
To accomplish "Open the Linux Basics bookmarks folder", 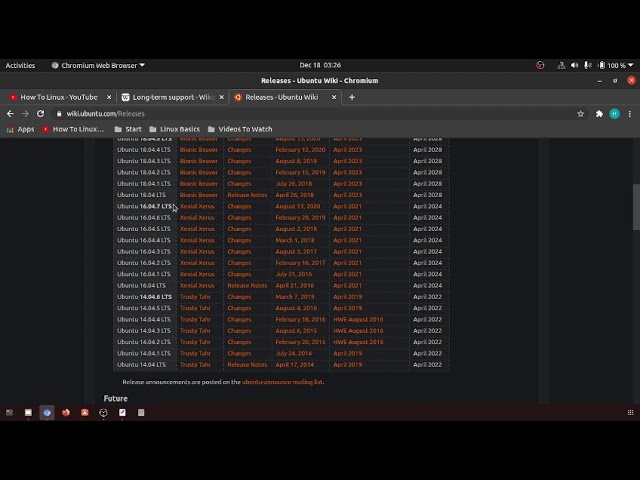I will pyautogui.click(x=175, y=129).
